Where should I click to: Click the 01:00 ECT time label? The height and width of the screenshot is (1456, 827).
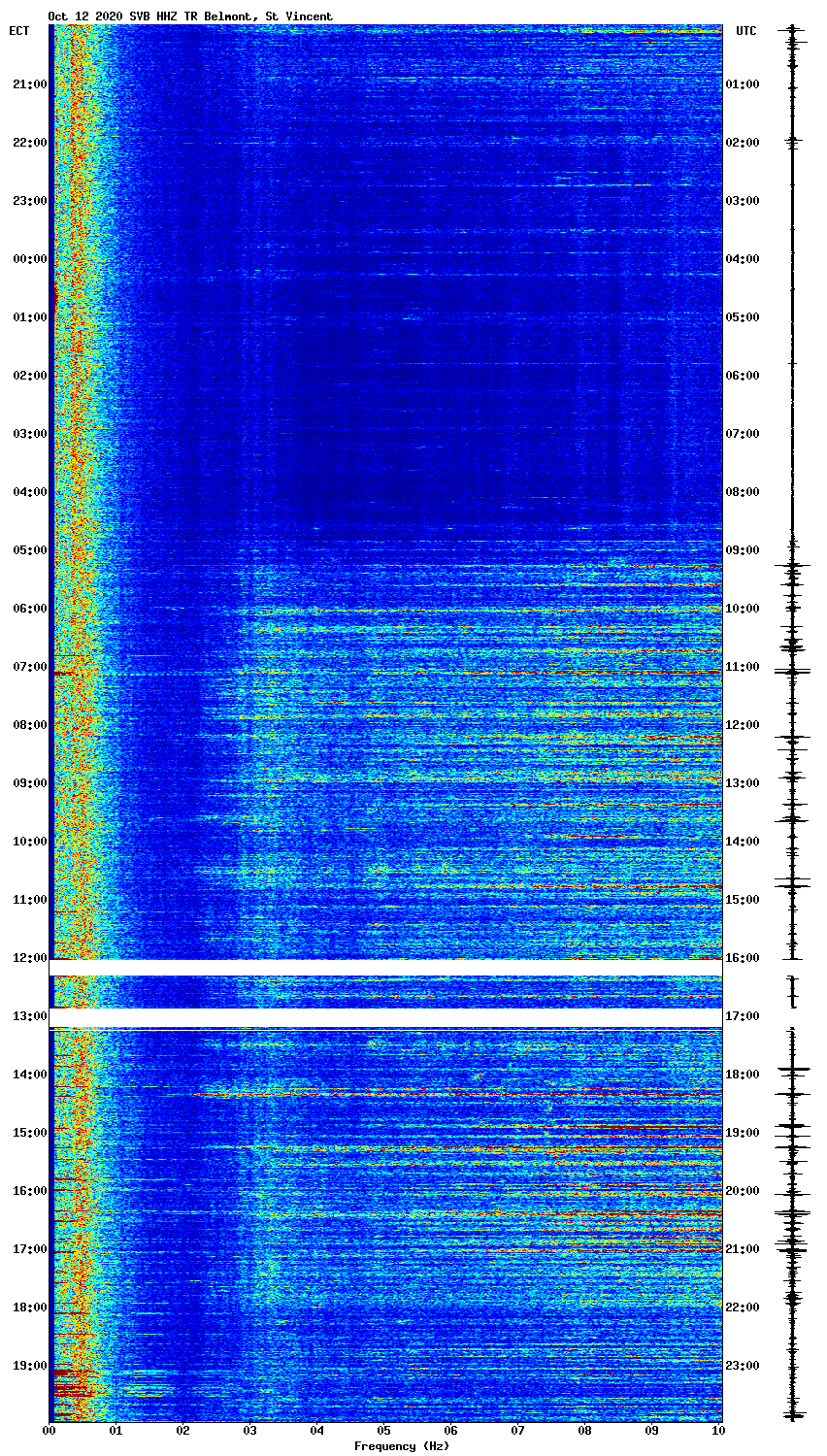click(x=30, y=317)
